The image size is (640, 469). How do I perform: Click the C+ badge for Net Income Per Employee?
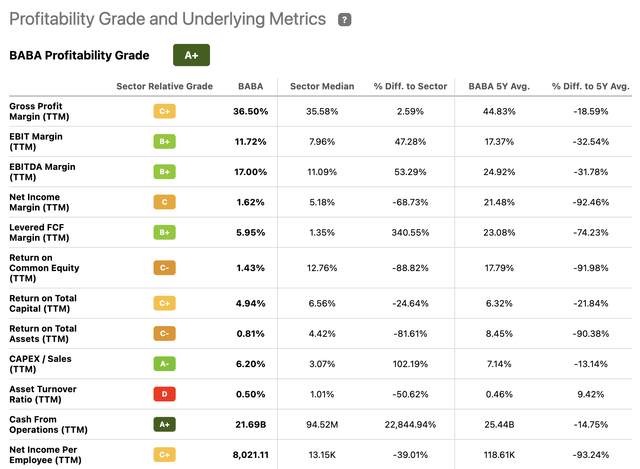[165, 457]
